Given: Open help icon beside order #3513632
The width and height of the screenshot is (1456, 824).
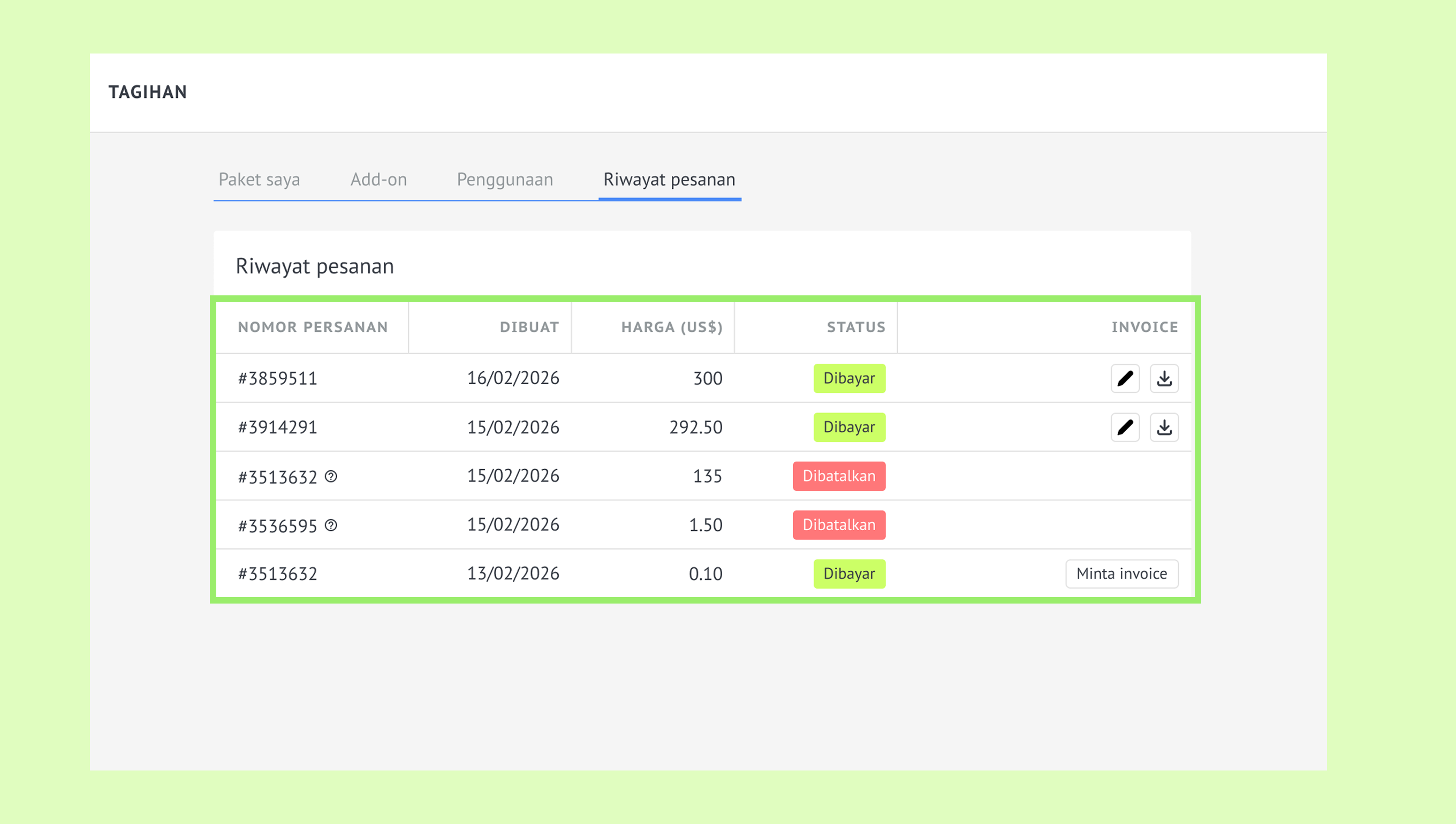Looking at the screenshot, I should click(x=331, y=477).
